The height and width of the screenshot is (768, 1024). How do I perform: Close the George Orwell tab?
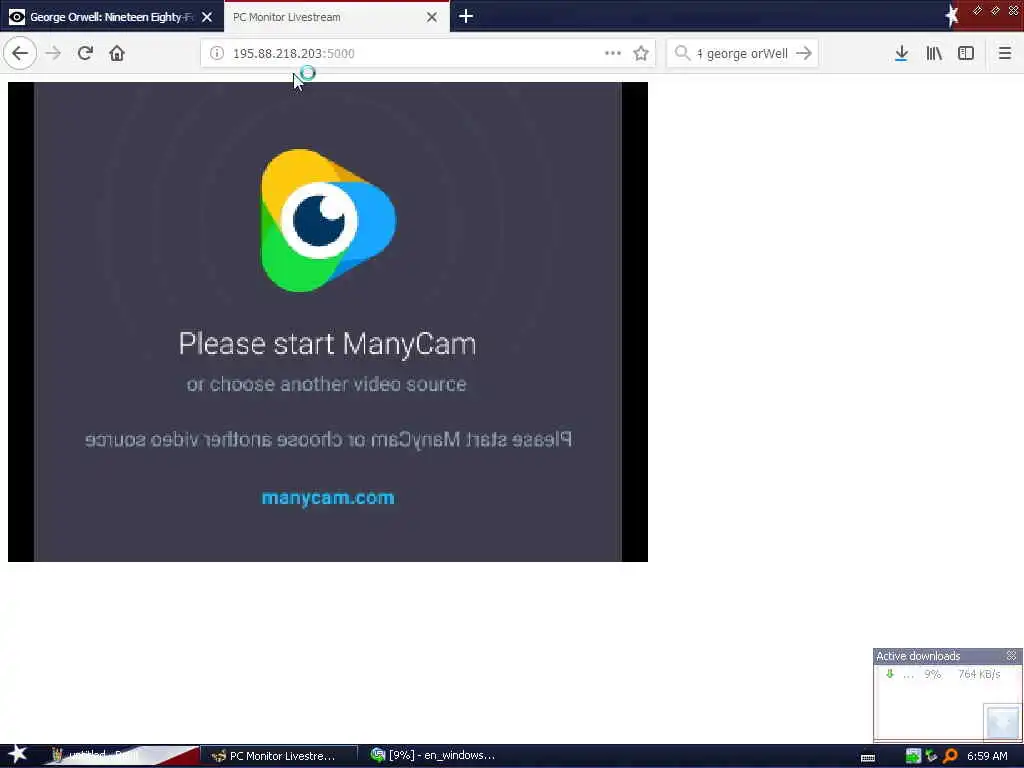[207, 17]
